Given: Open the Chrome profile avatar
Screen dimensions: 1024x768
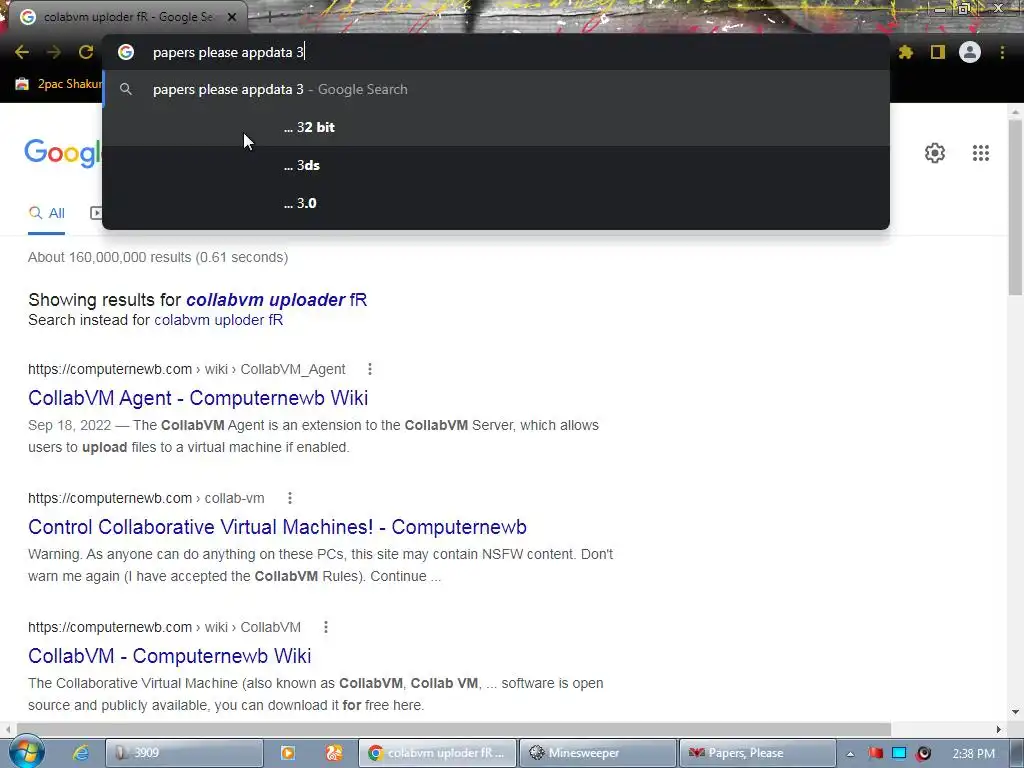Looking at the screenshot, I should point(970,52).
